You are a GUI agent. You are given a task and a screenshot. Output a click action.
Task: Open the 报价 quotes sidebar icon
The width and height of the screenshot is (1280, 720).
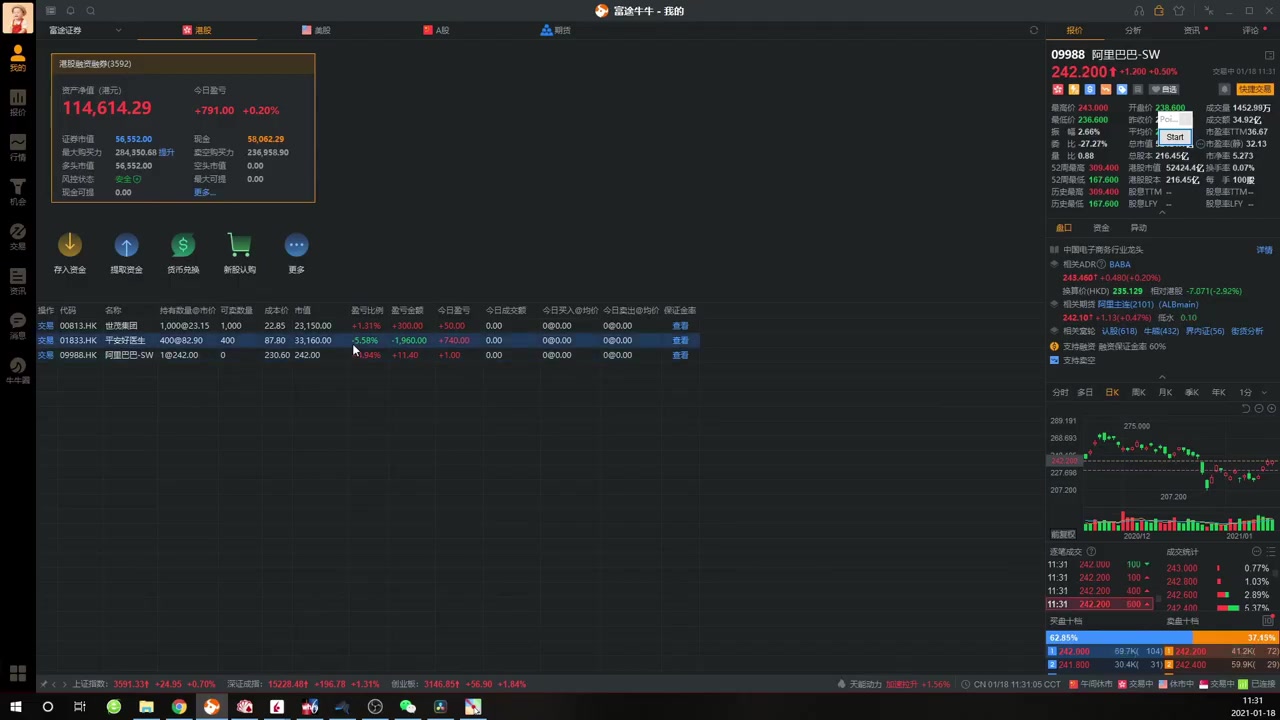(x=17, y=103)
